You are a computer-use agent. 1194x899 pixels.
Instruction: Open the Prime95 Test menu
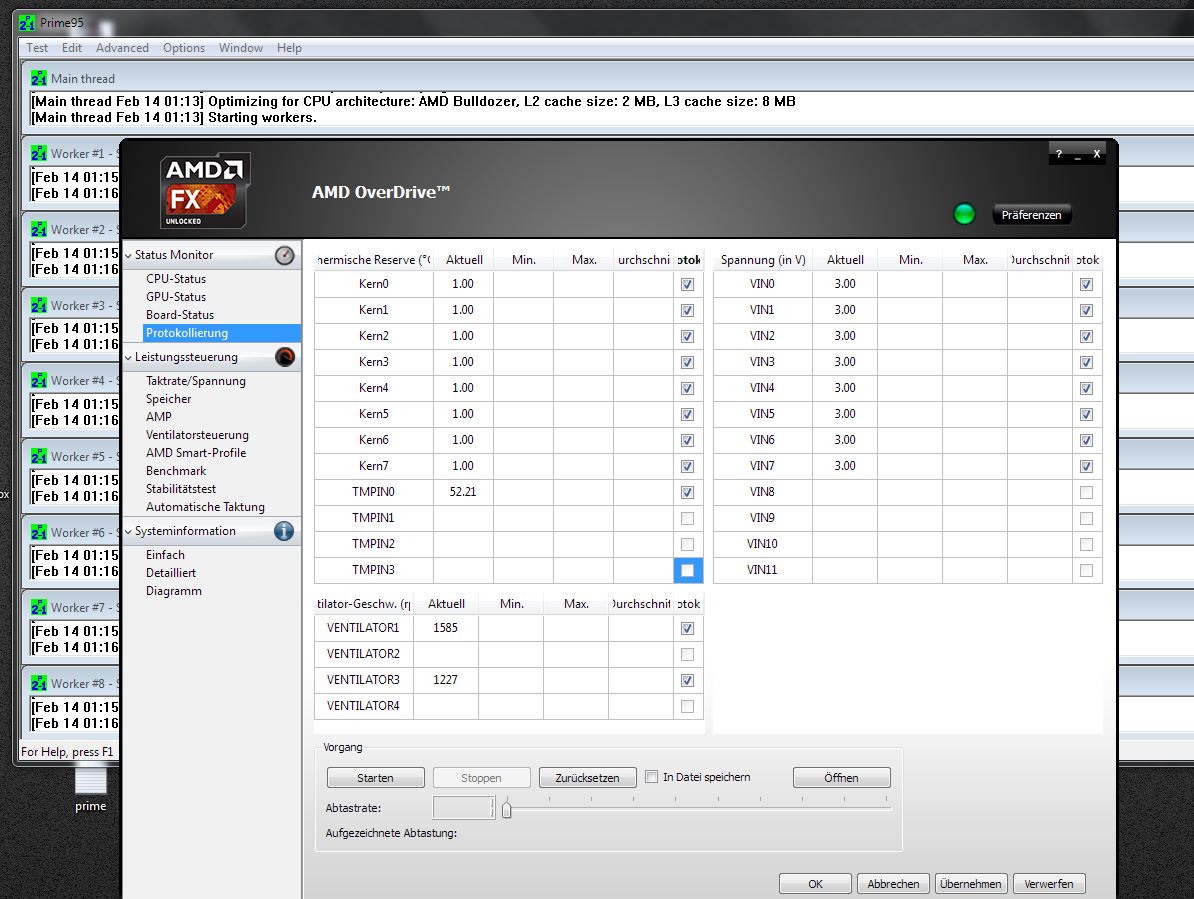coord(37,48)
